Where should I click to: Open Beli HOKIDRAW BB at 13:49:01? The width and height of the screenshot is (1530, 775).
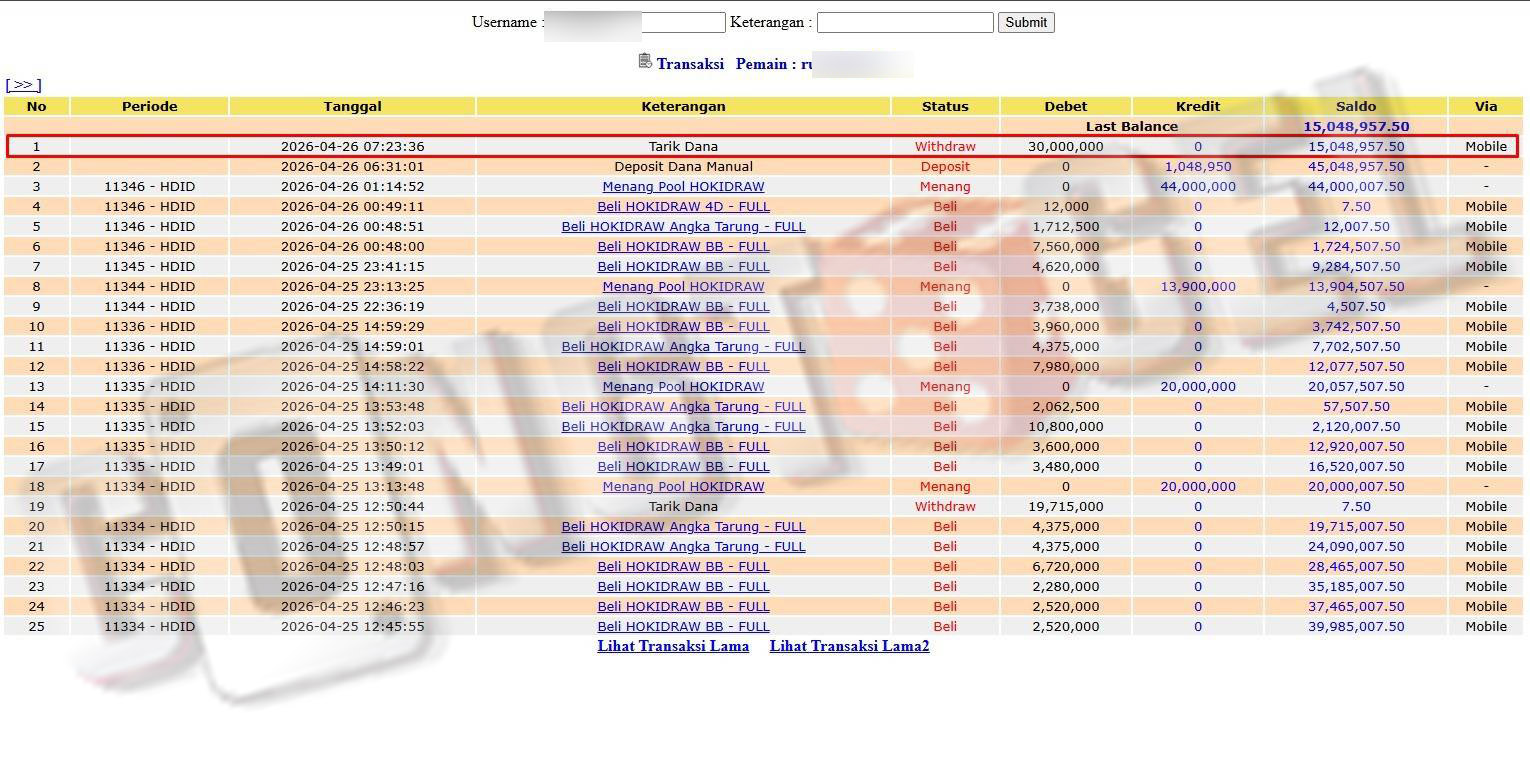[683, 467]
